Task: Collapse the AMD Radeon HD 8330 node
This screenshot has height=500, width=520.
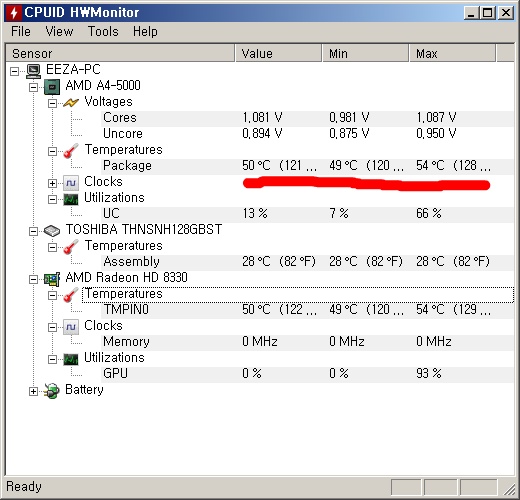Action: [33, 279]
